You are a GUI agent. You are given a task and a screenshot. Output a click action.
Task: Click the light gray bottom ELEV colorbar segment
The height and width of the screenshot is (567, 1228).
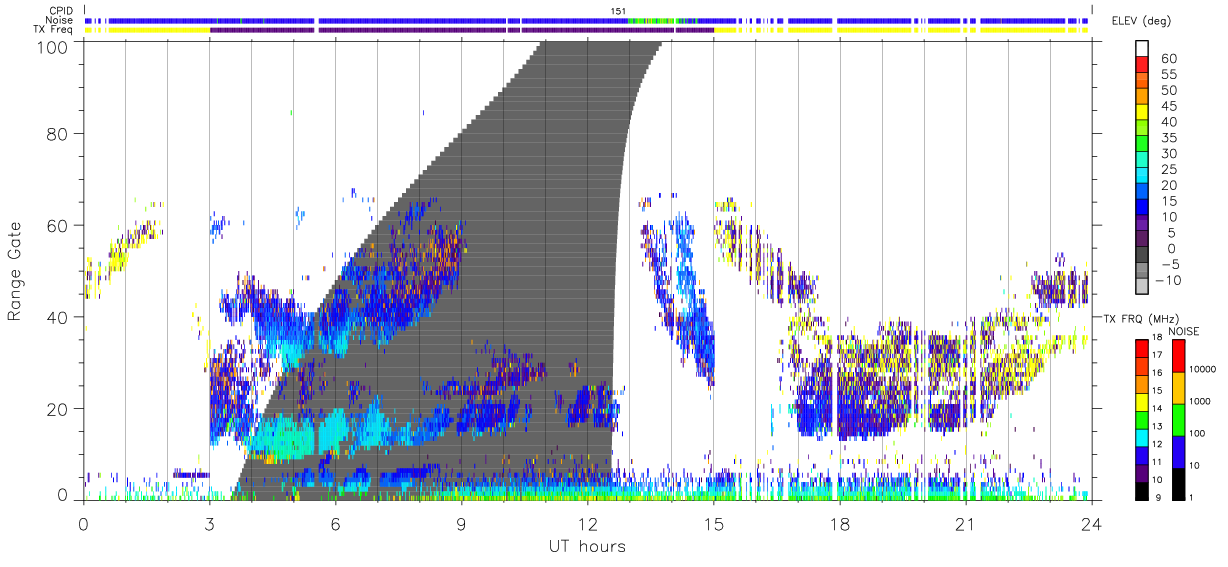(x=1142, y=285)
